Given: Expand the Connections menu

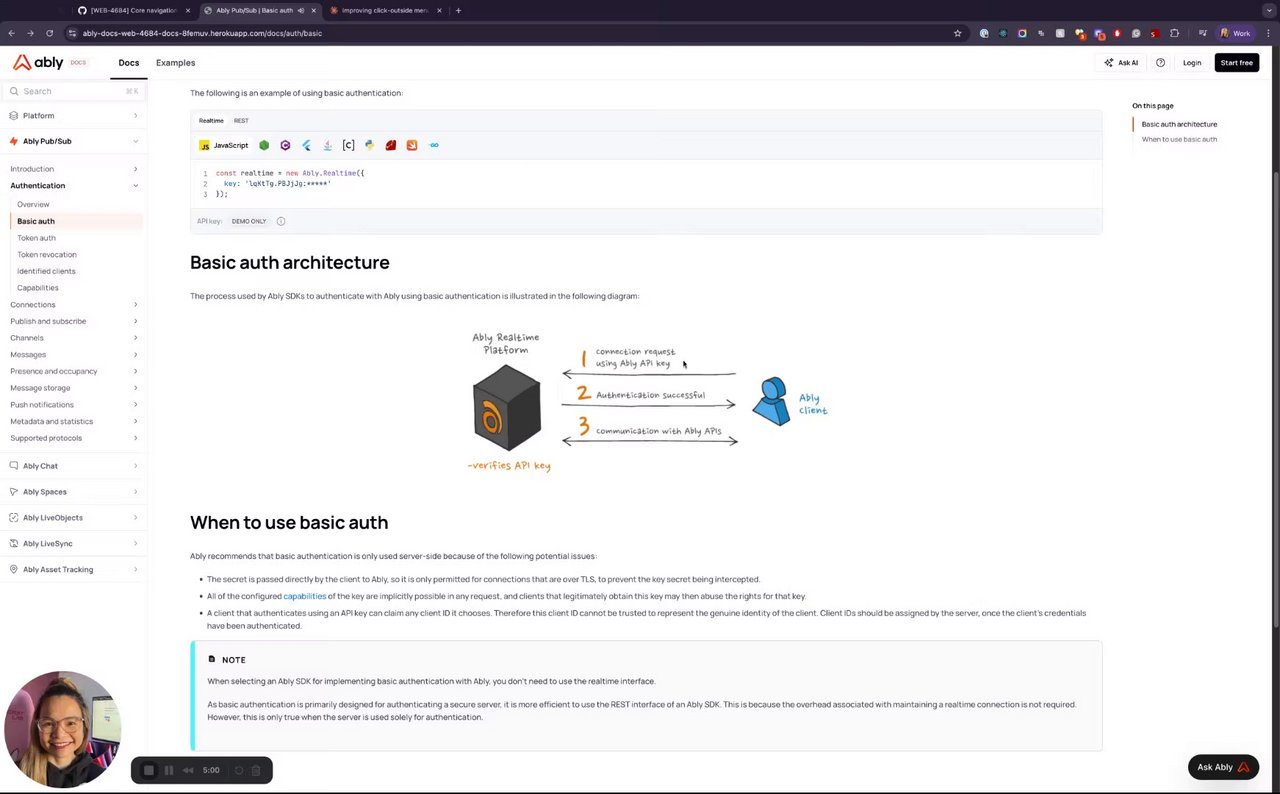Looking at the screenshot, I should 74,305.
